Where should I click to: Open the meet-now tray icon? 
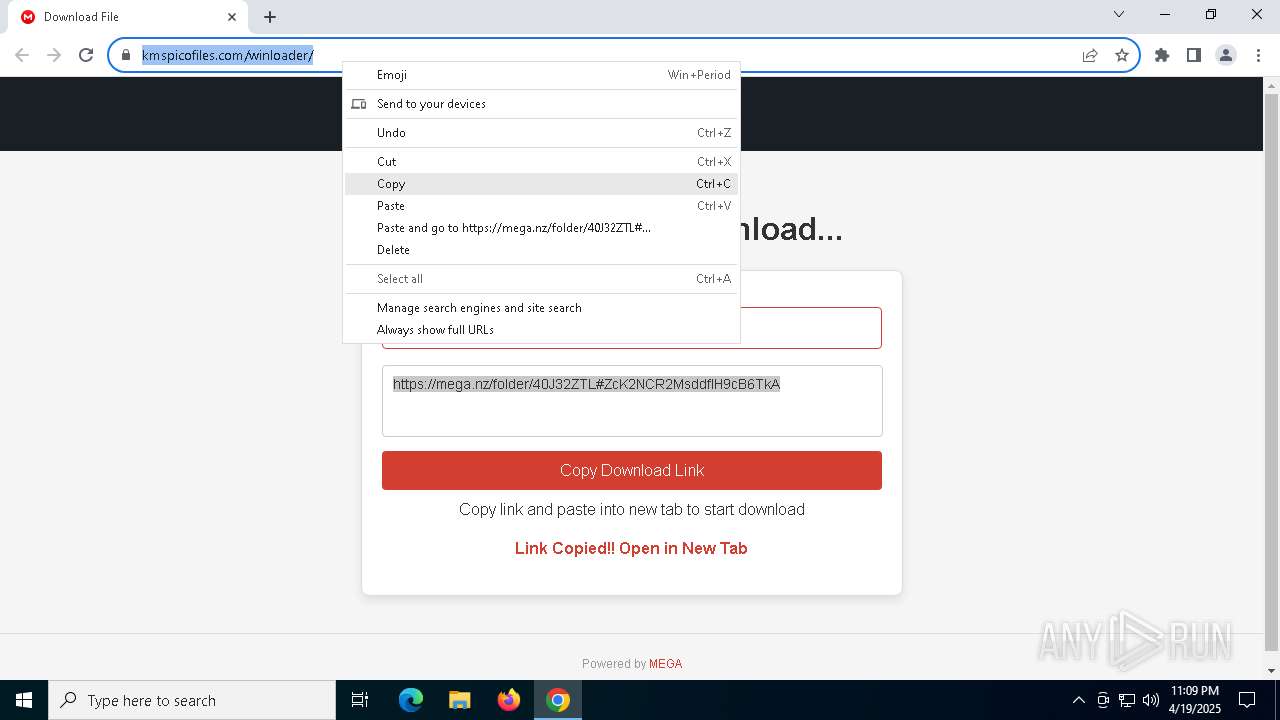pyautogui.click(x=1103, y=700)
